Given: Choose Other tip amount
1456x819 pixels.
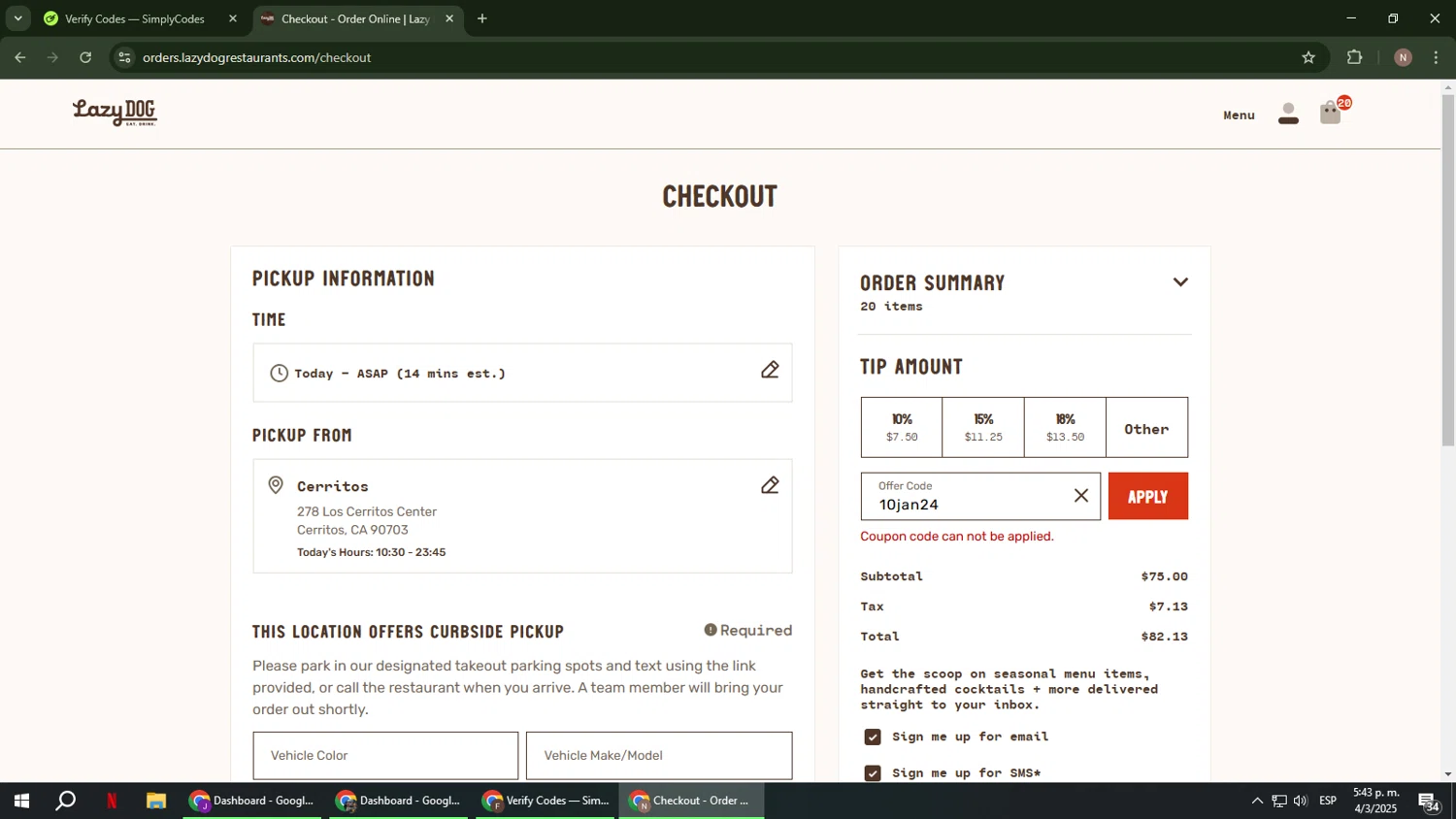Looking at the screenshot, I should pyautogui.click(x=1146, y=427).
